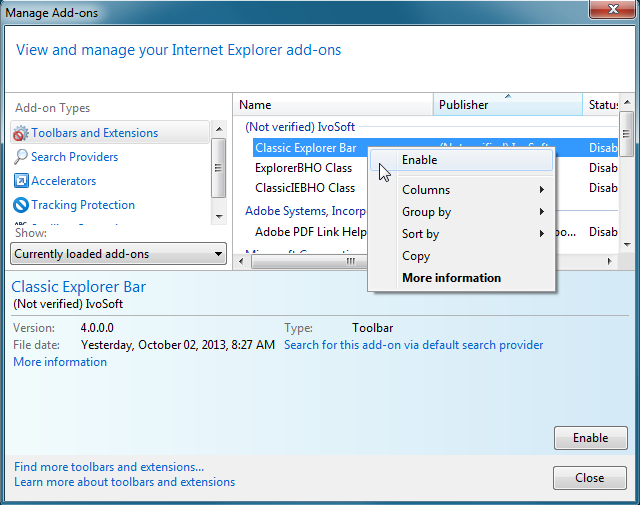This screenshot has height=505, width=640.
Task: Open Learn more about toolbars link
Action: pos(125,482)
